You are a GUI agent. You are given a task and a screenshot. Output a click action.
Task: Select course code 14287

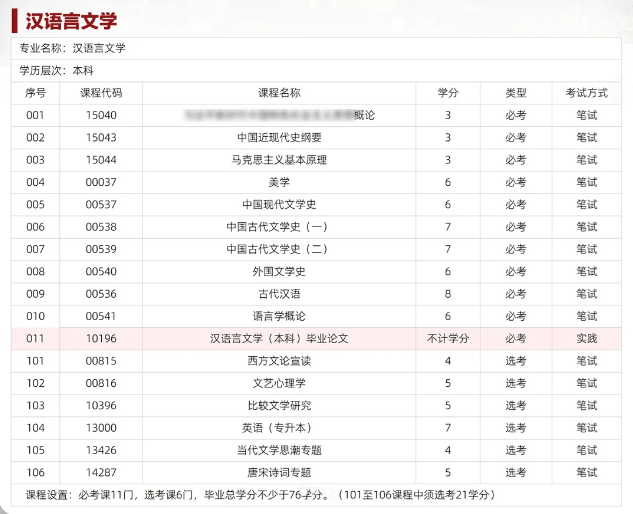[x=101, y=472]
